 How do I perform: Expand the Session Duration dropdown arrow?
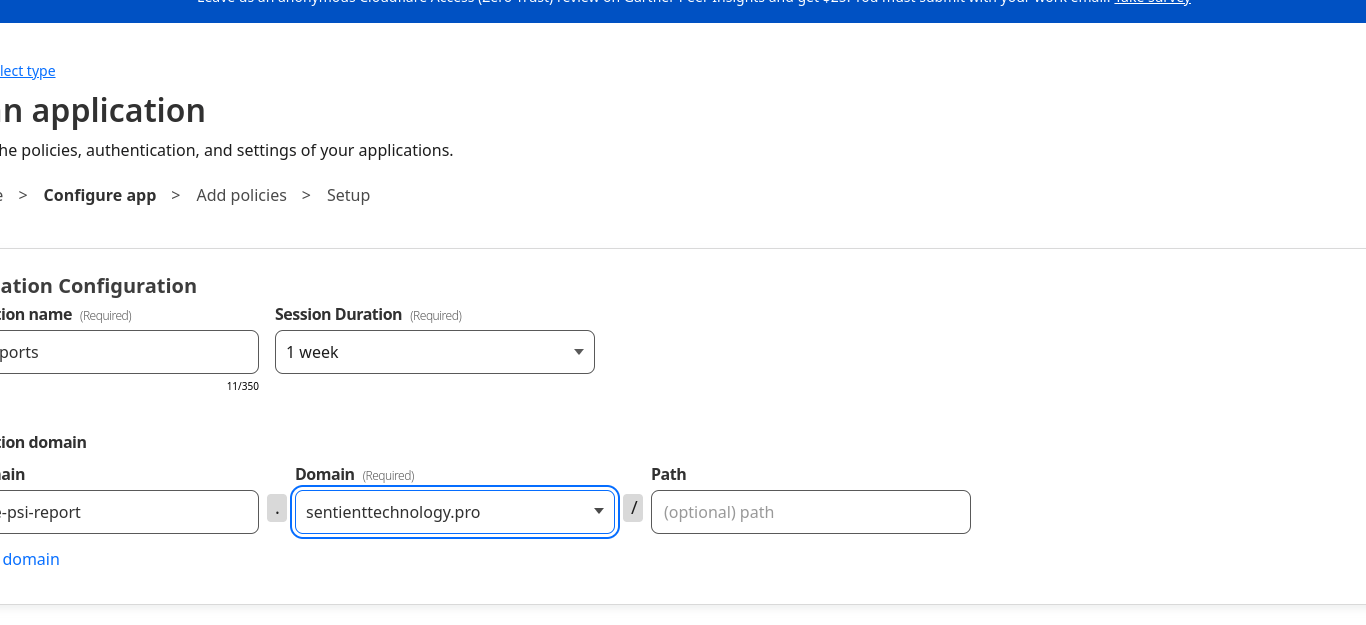click(x=578, y=352)
